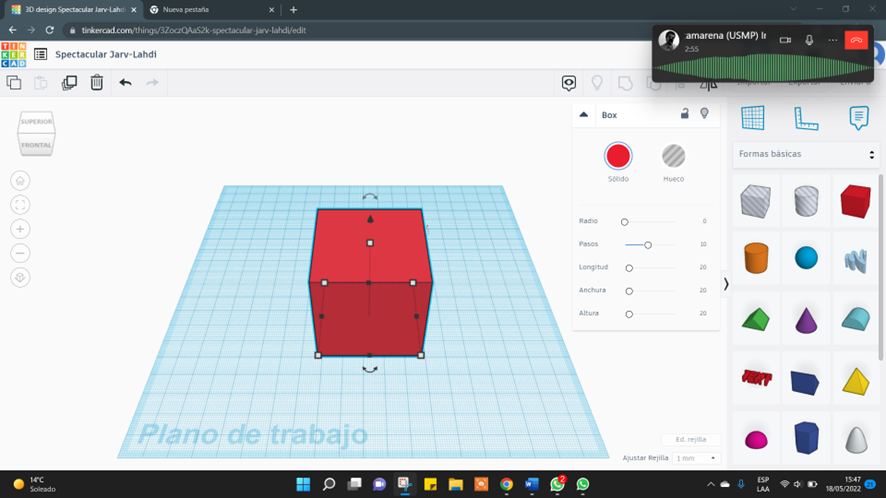Click the black height cone handle

pos(370,219)
